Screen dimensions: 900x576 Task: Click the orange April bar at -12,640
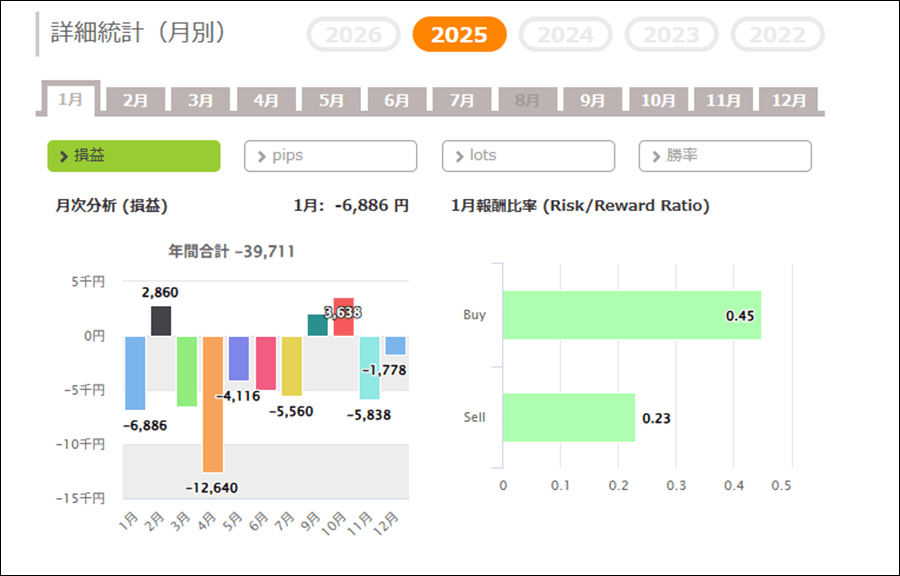coord(213,403)
